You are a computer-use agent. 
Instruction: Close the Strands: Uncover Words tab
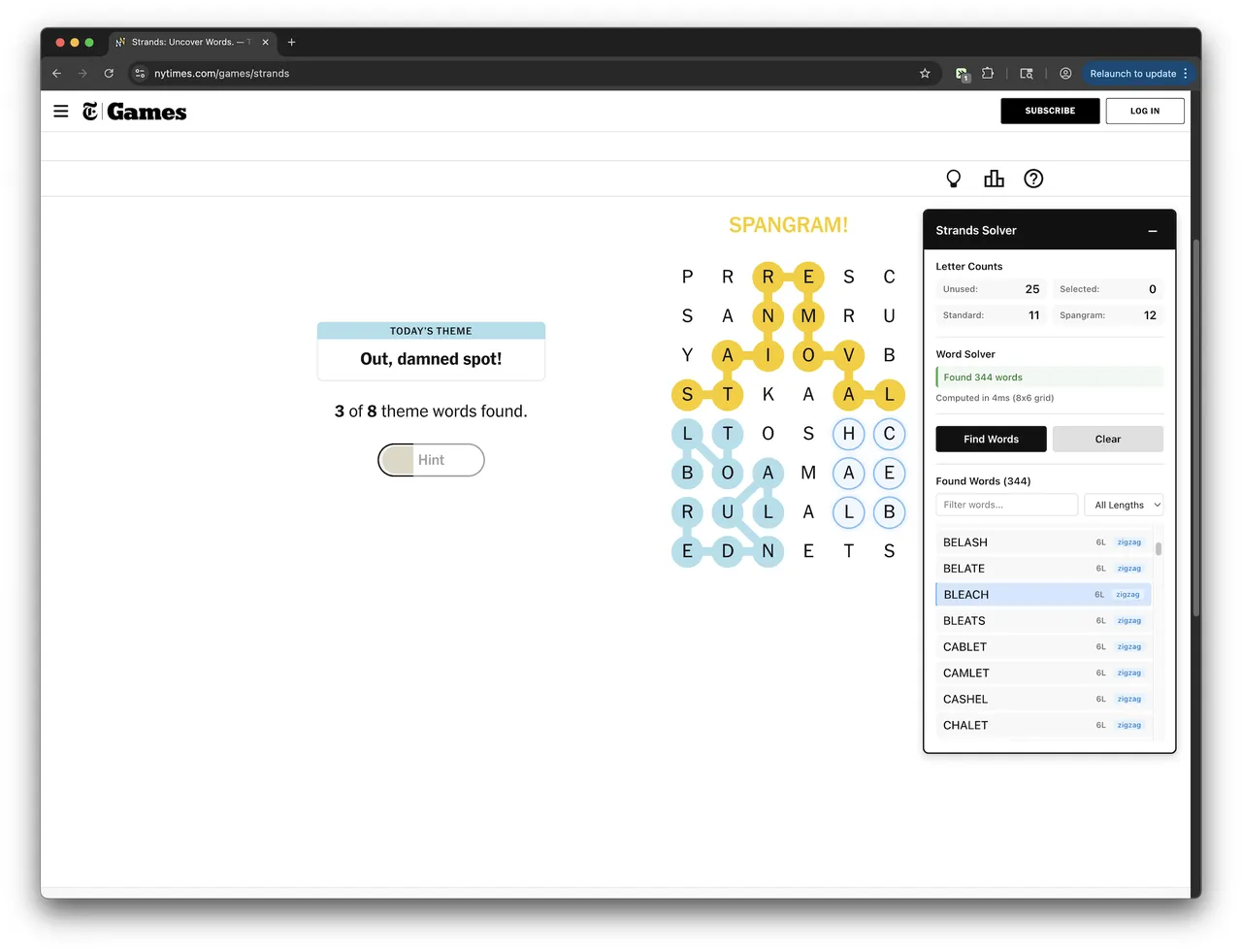(x=265, y=43)
